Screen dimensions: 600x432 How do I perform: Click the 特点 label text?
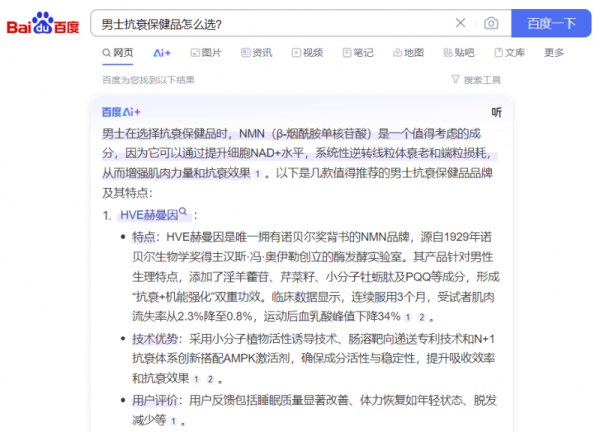[143, 237]
